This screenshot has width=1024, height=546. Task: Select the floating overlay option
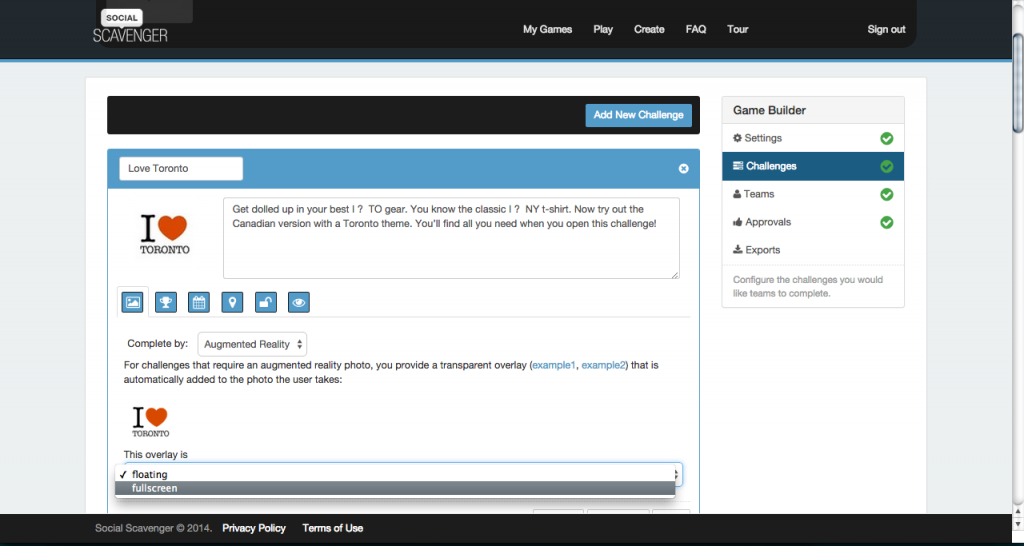pyautogui.click(x=395, y=474)
